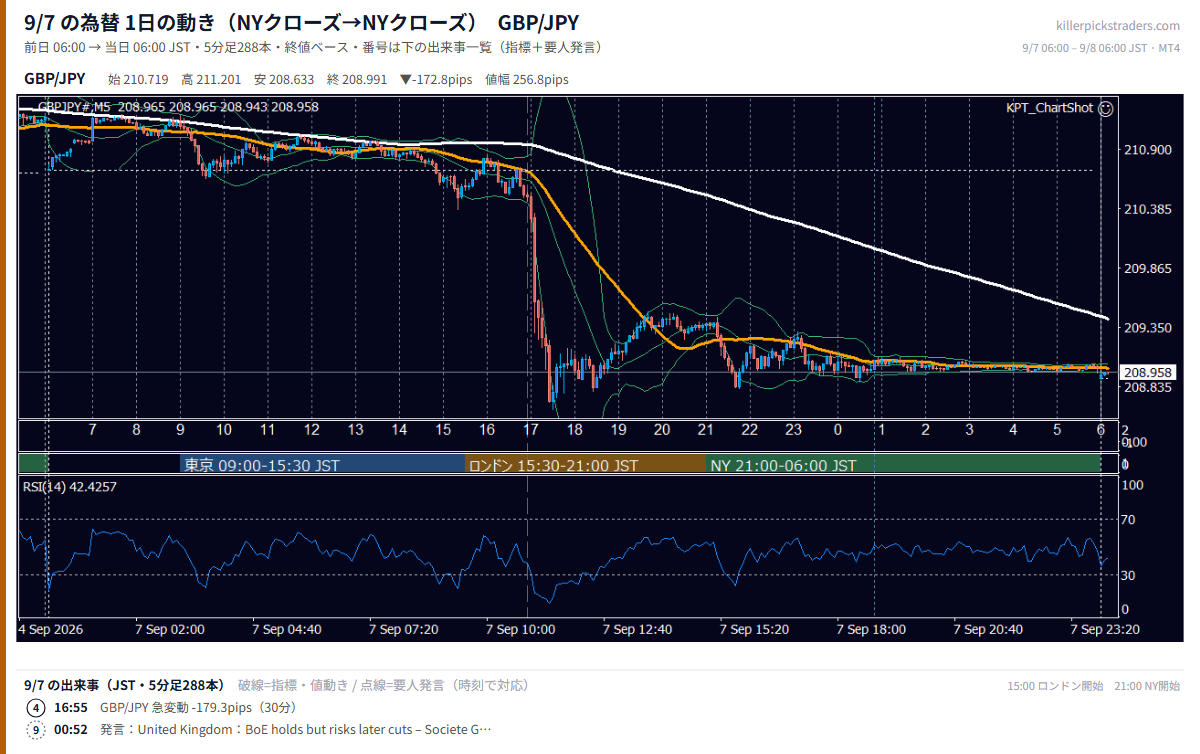Click the 東京 09:00-15:30 JST session bar

(323, 465)
